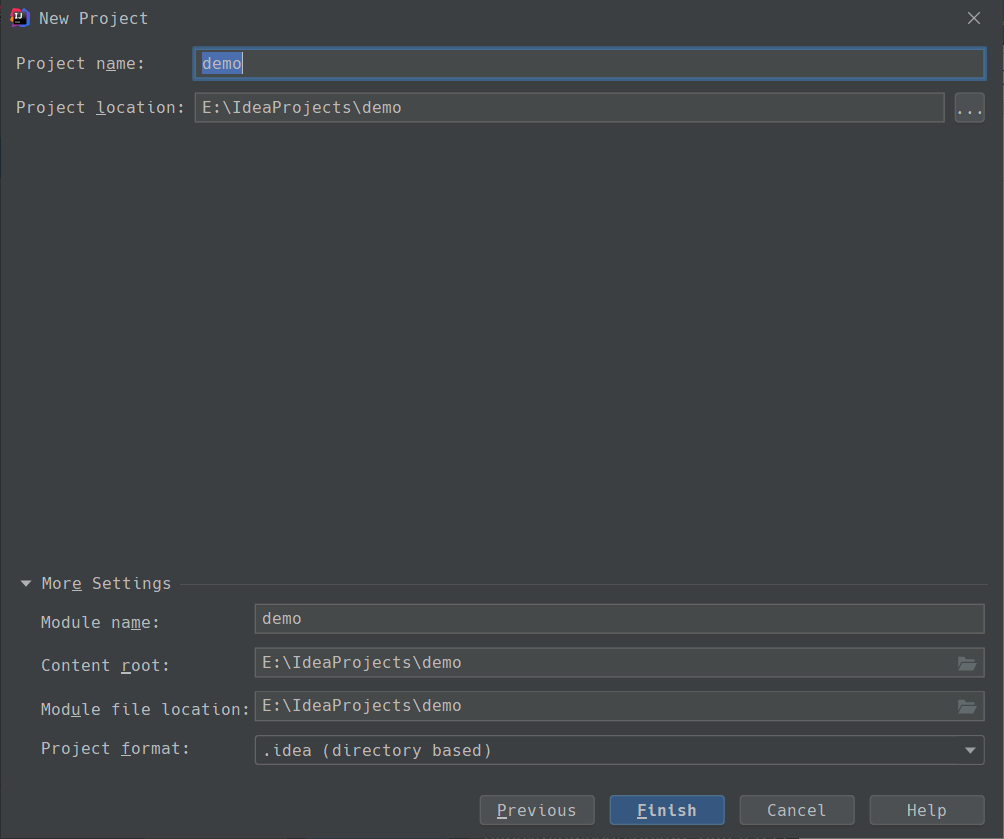Open folder chooser for Module file location
Screen dimensions: 1004x839
click(966, 707)
